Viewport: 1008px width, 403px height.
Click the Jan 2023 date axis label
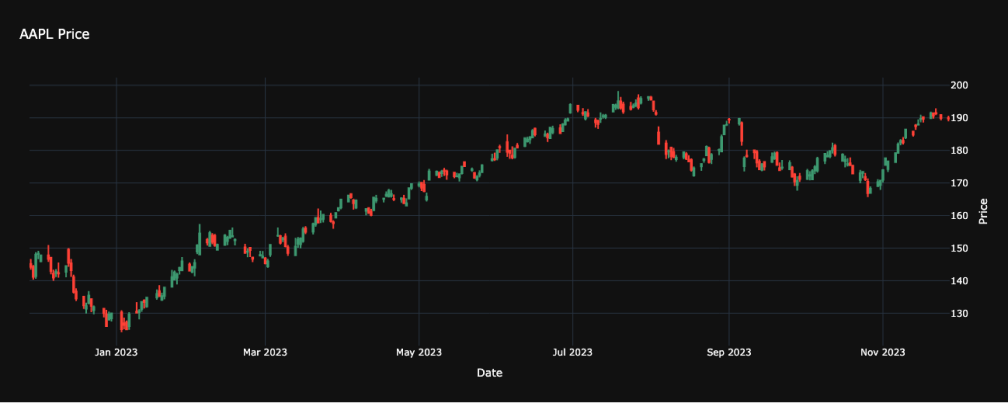pyautogui.click(x=116, y=352)
